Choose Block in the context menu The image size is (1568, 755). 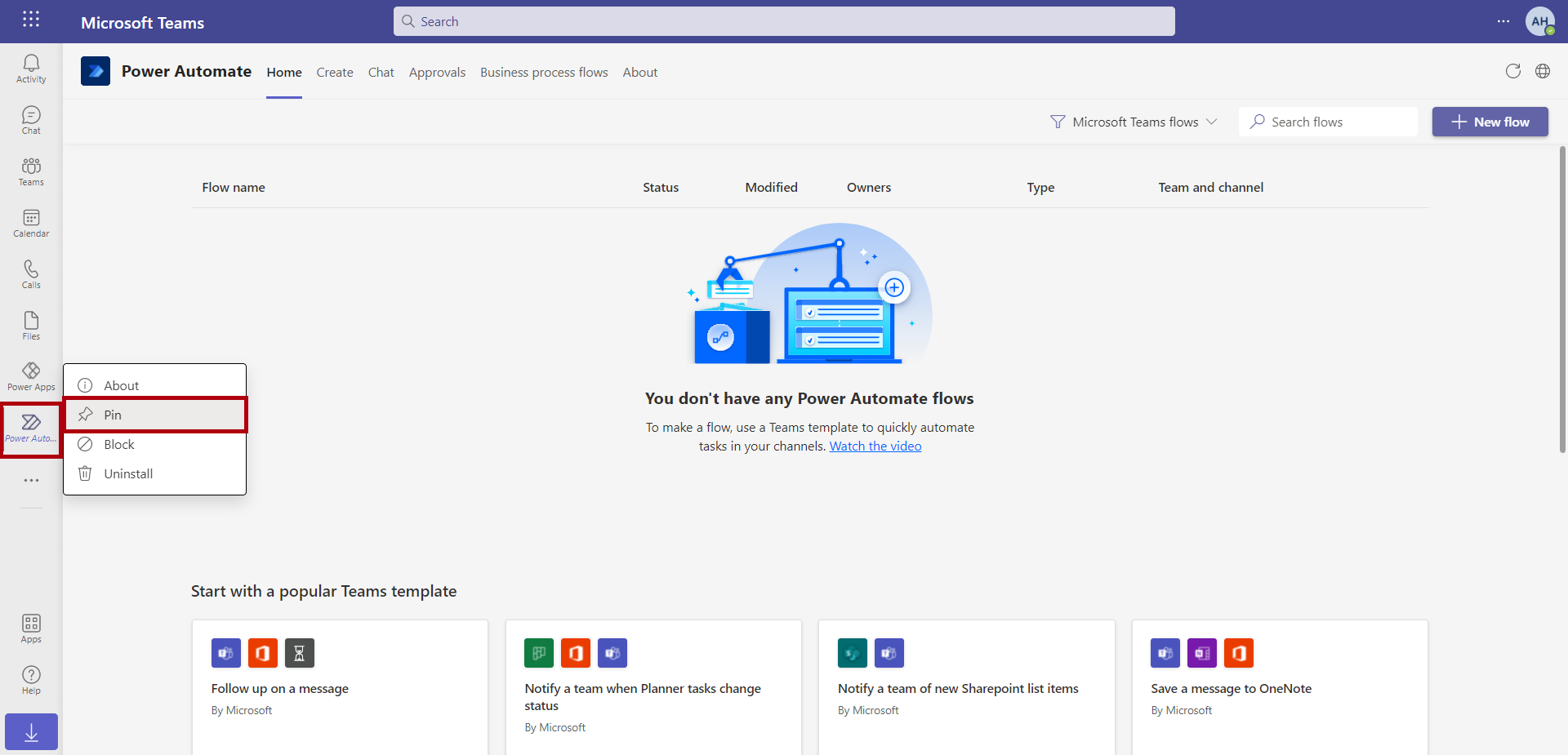[x=155, y=444]
